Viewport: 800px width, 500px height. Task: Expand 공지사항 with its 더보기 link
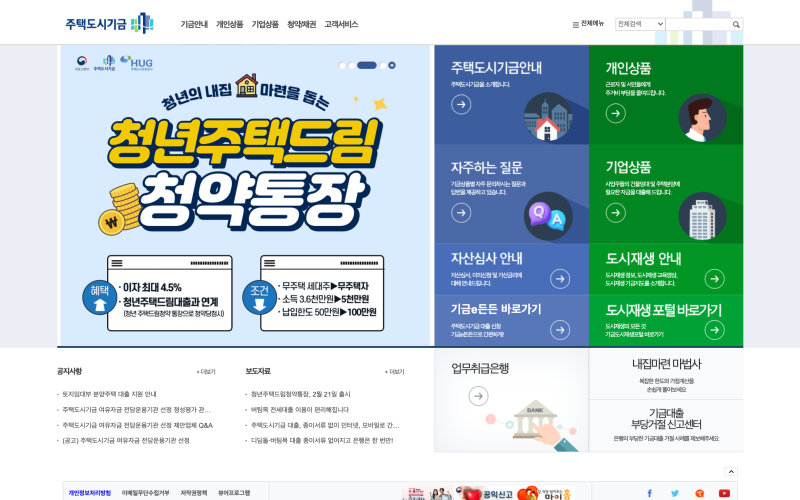coord(206,372)
